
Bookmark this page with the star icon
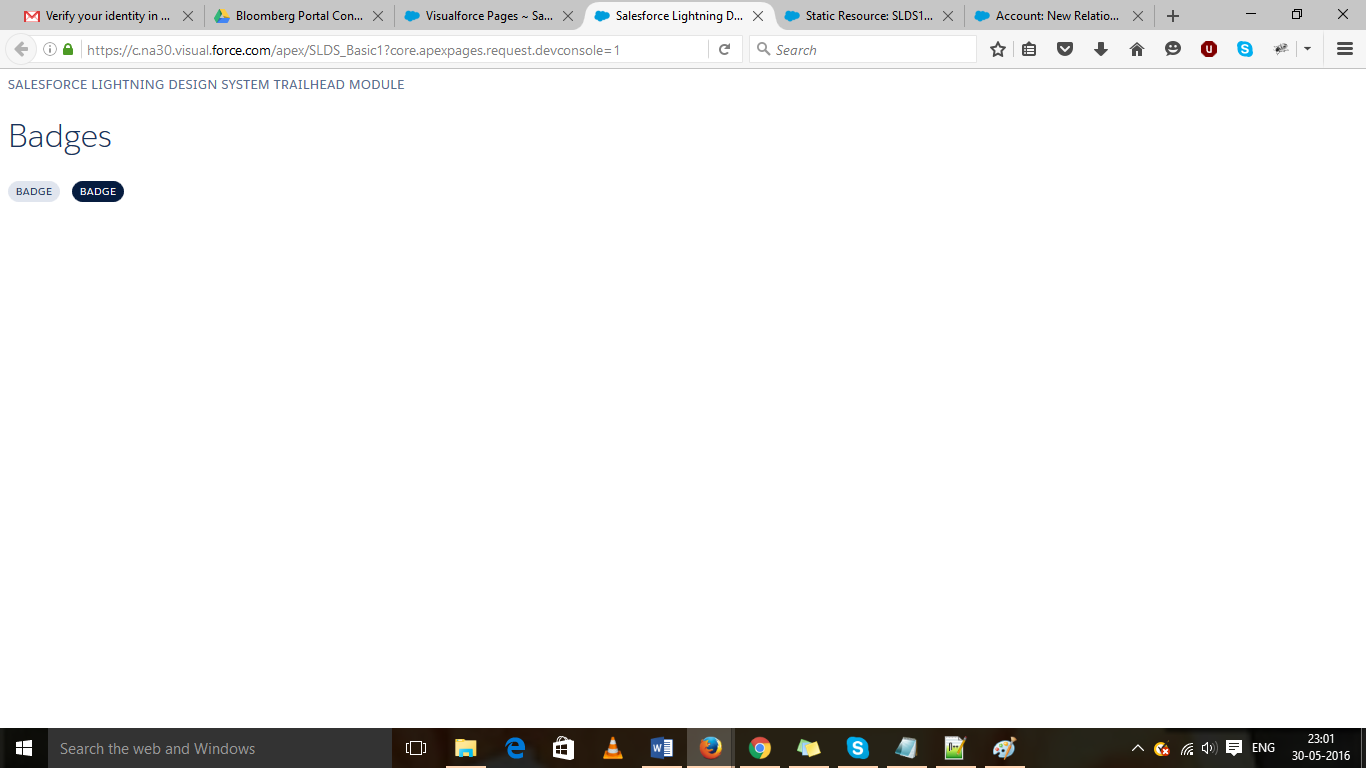997,48
